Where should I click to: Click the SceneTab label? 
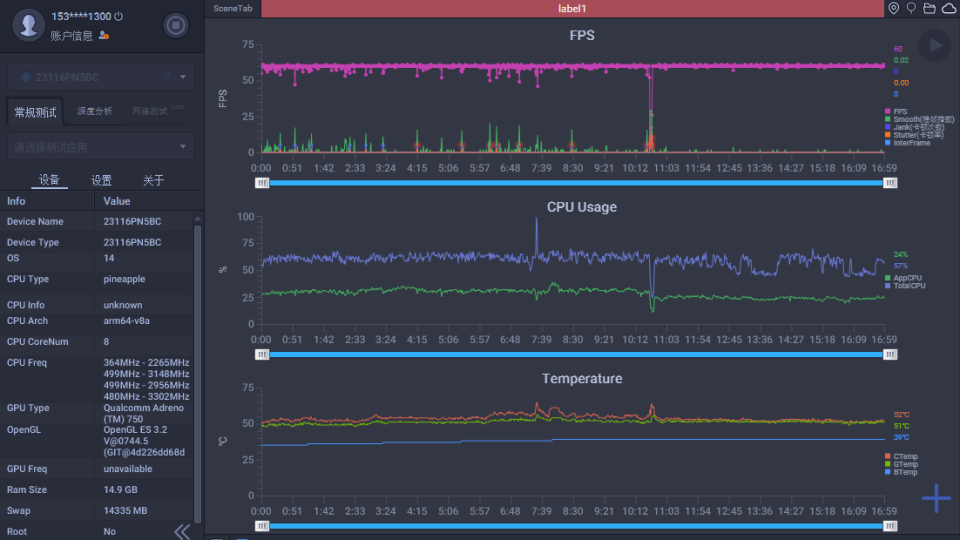(233, 9)
